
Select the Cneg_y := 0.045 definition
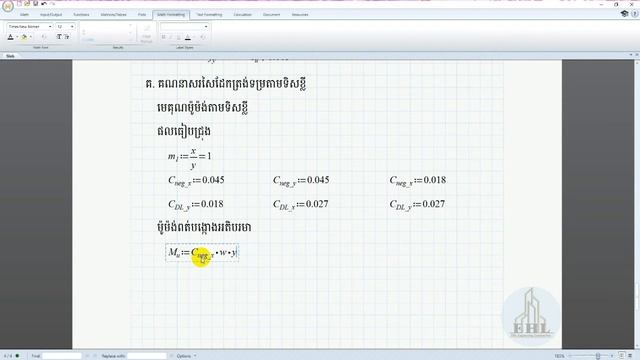[x=301, y=181]
